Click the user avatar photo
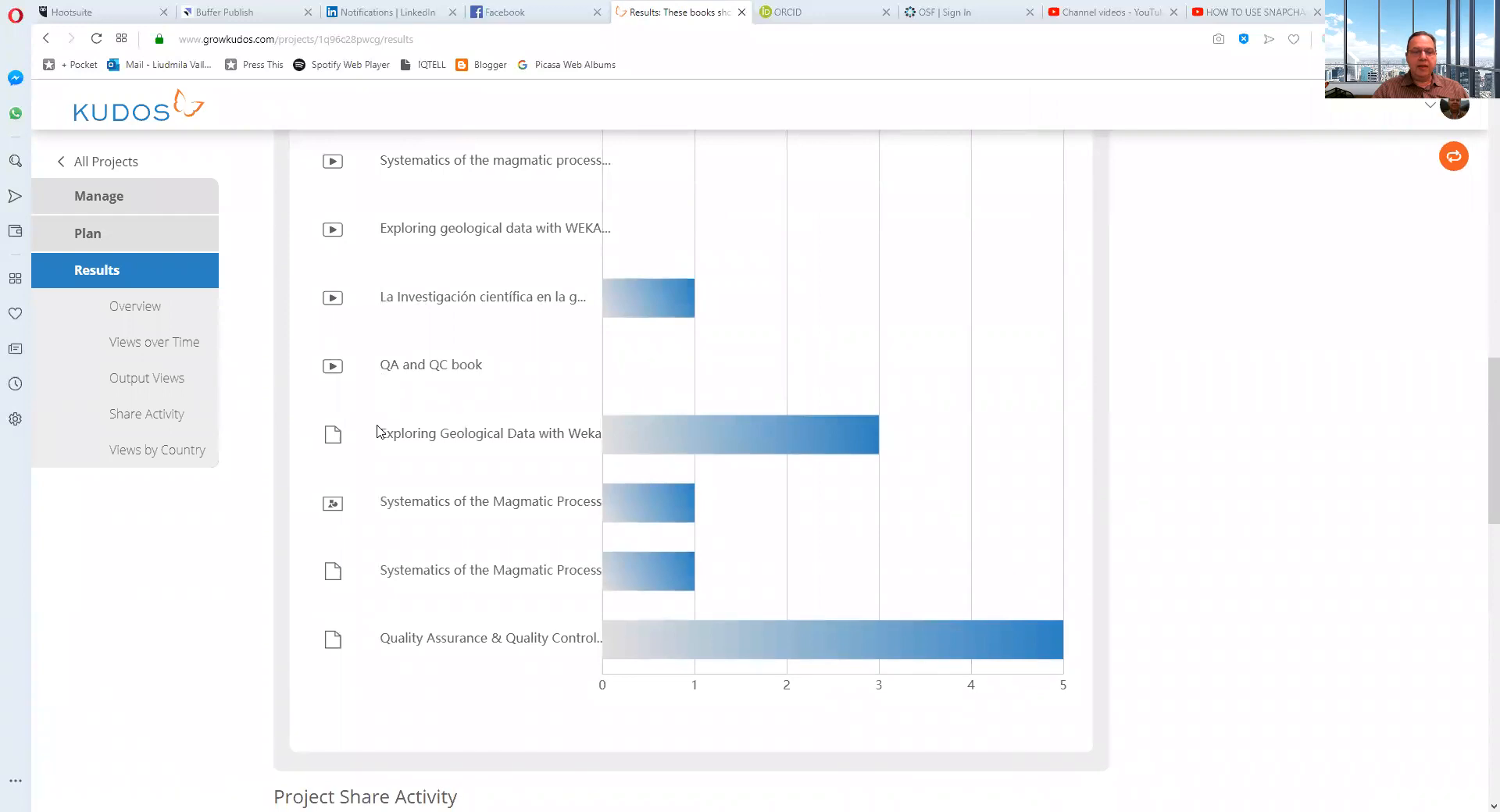This screenshot has height=812, width=1500. (1455, 107)
